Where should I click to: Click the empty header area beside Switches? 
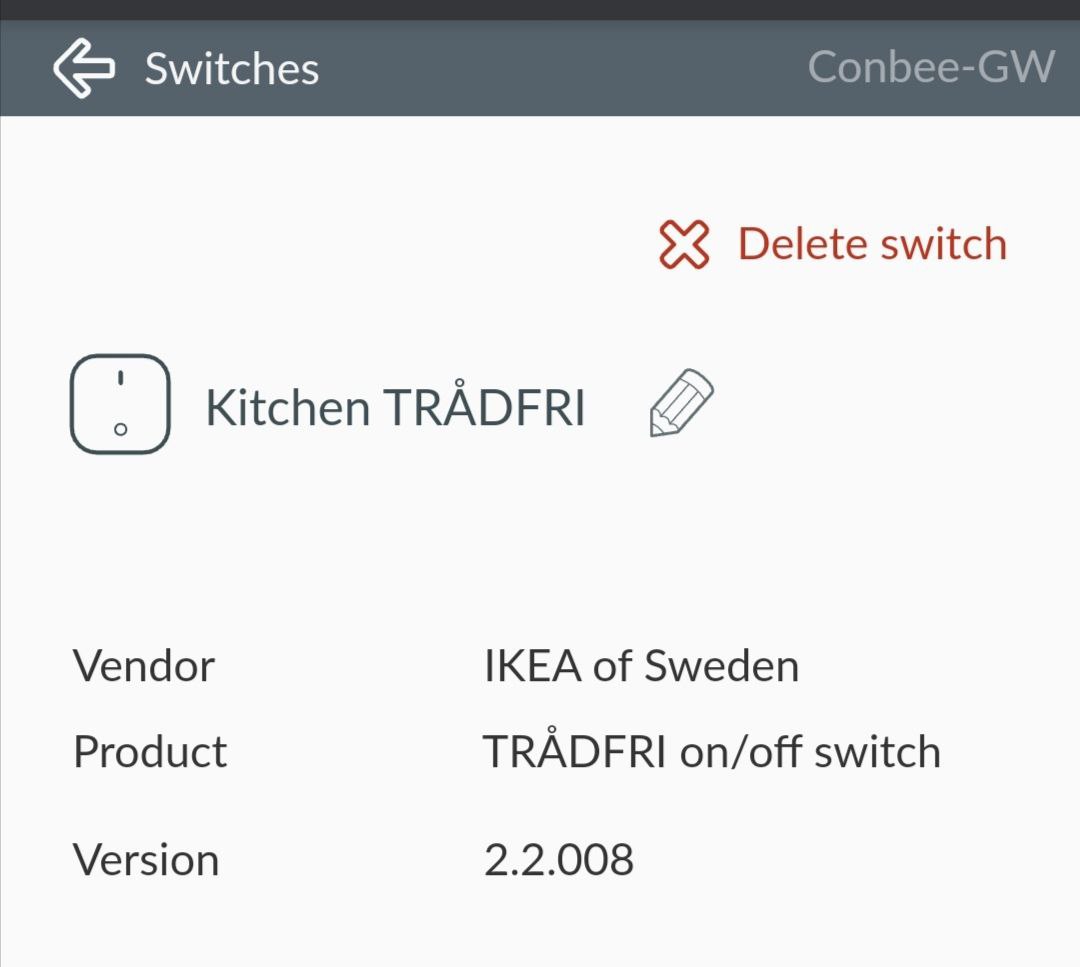(x=560, y=69)
